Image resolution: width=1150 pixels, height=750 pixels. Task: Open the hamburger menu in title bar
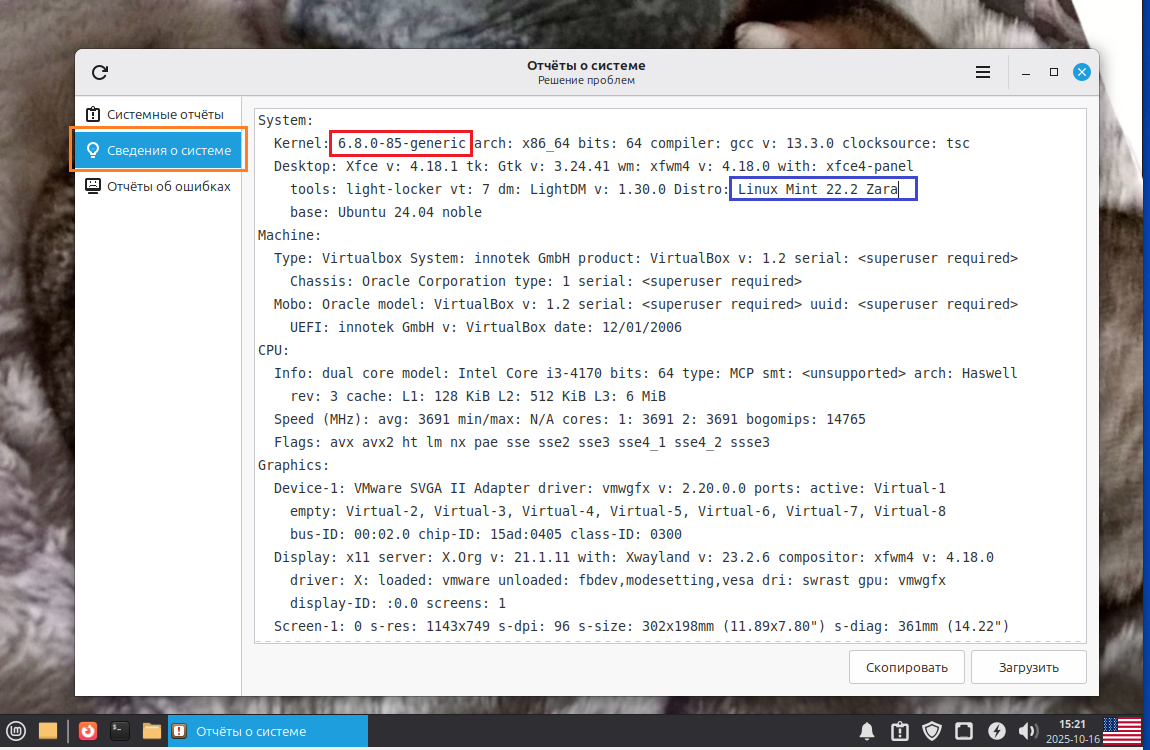(x=983, y=72)
